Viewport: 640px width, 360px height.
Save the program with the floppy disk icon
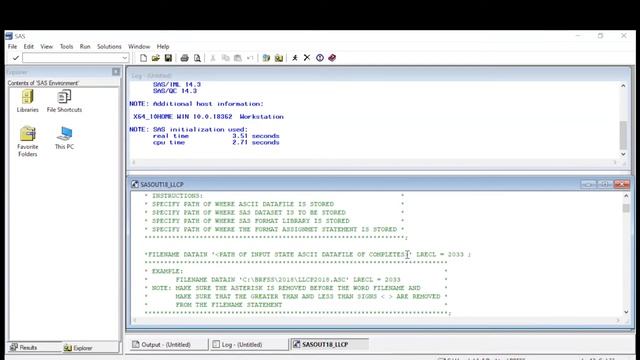168,58
